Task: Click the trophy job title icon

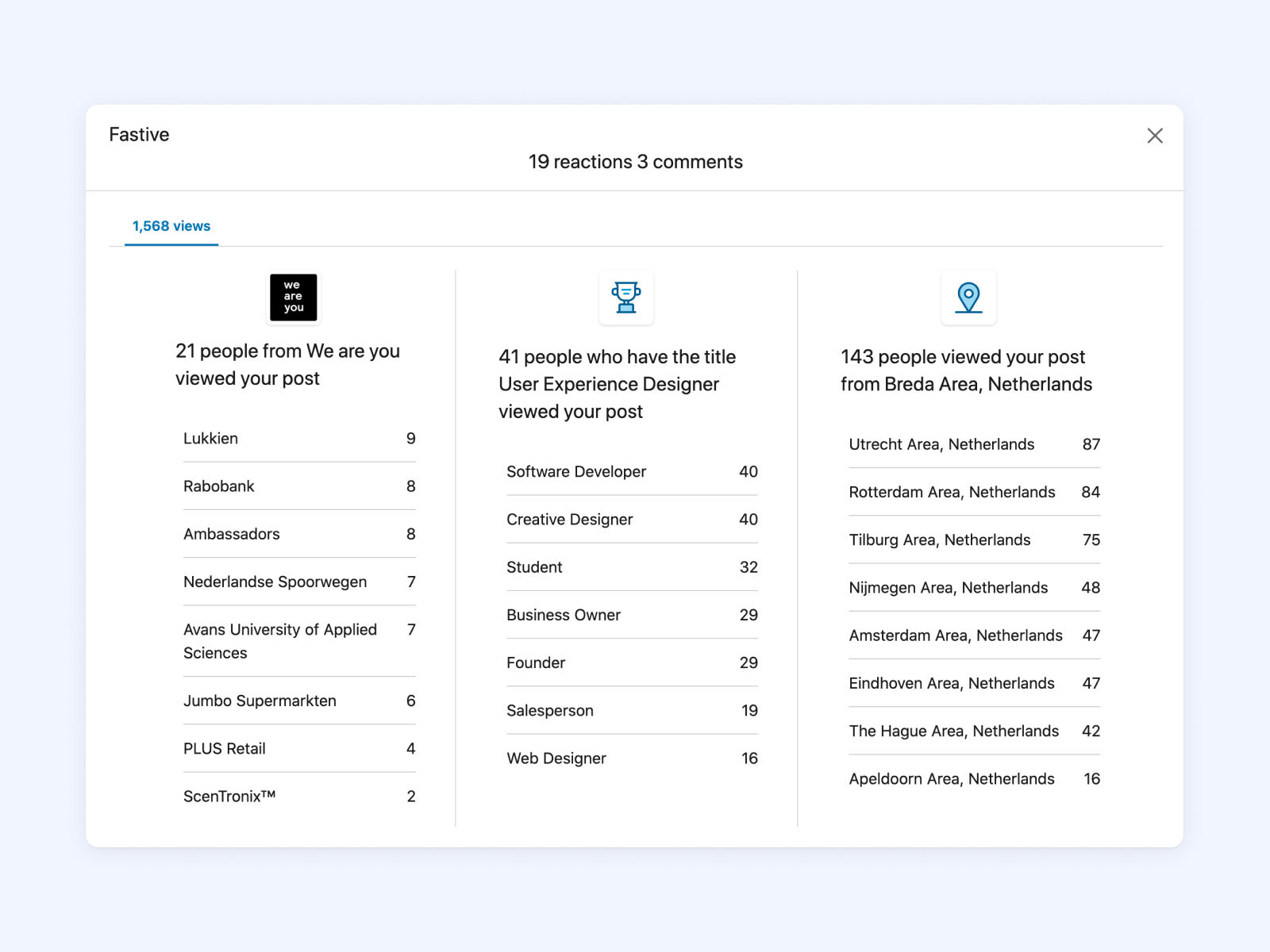Action: [x=625, y=297]
